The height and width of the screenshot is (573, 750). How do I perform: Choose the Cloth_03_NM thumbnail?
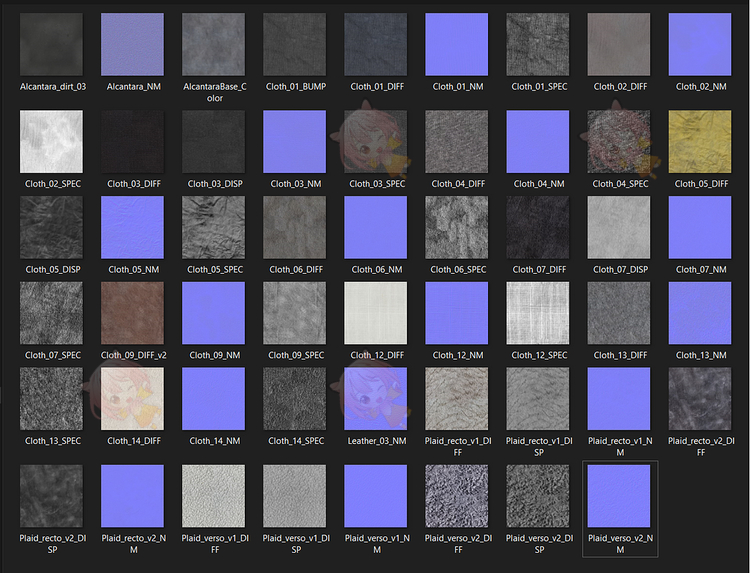click(295, 142)
